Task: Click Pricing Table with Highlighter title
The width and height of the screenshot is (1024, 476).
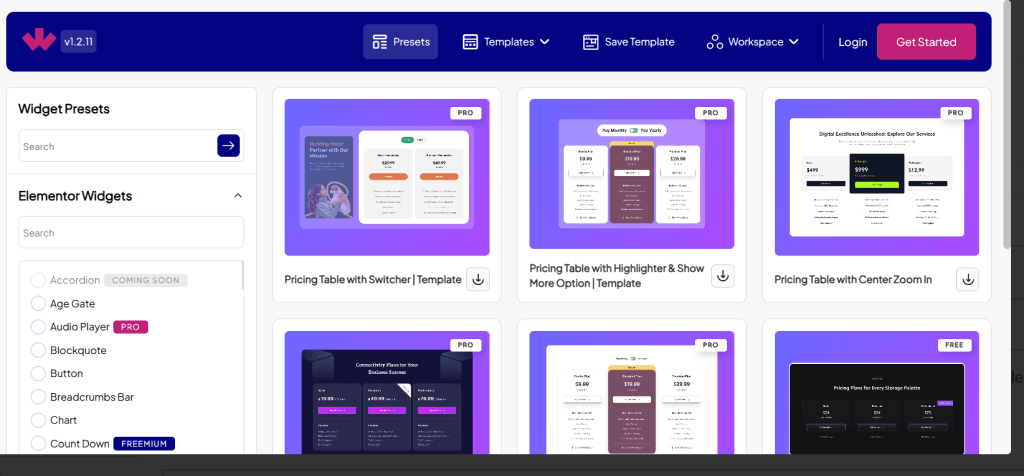Action: tap(617, 276)
